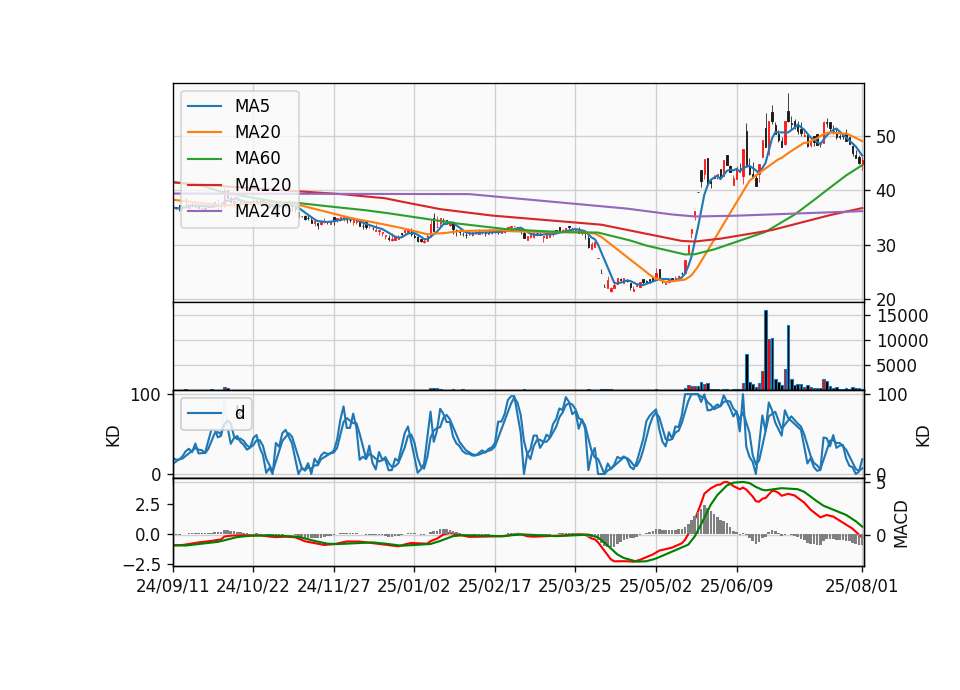Click the 30 price tick label
Screen dimensions: 960x690
point(885,246)
